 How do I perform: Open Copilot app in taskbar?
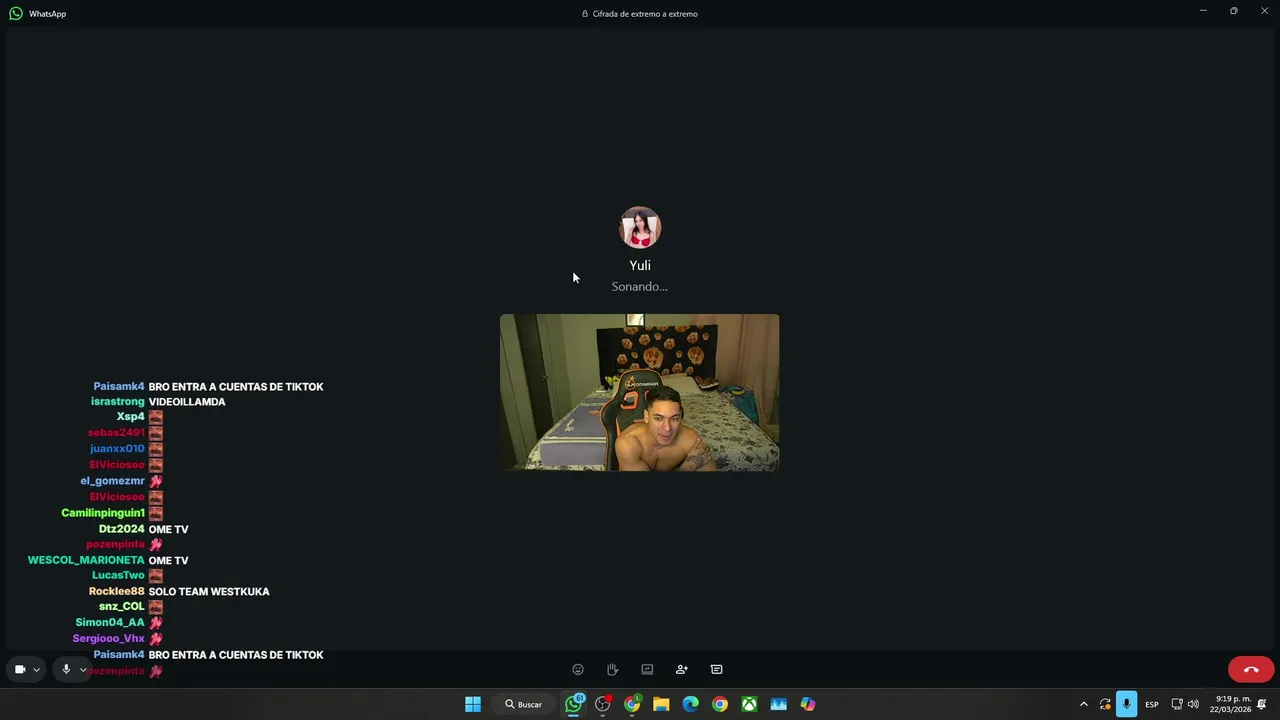point(807,704)
